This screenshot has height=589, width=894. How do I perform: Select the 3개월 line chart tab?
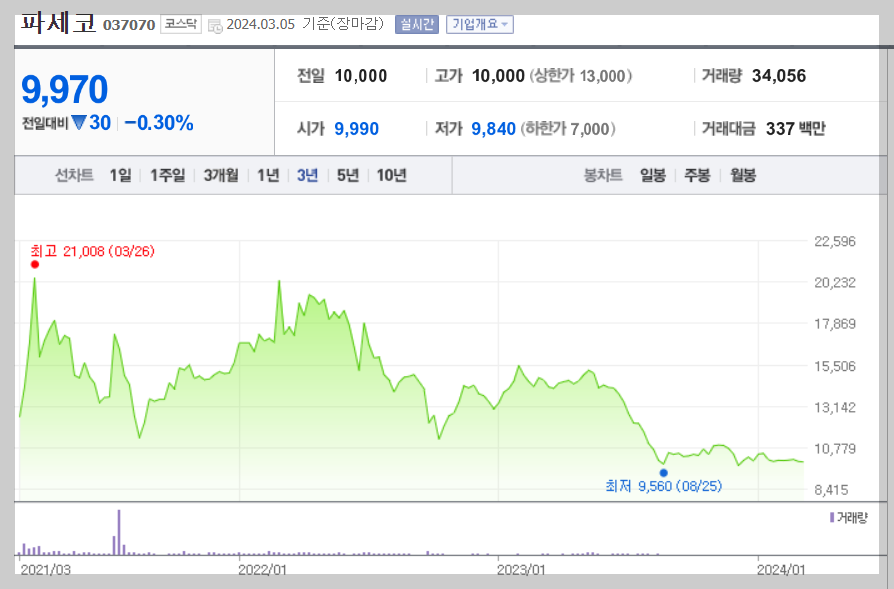coord(221,175)
